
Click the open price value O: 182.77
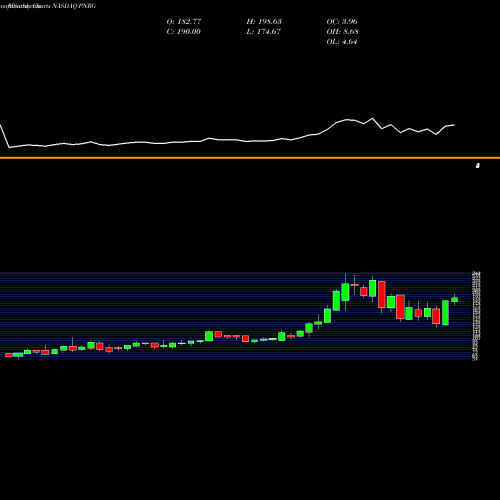184,22
